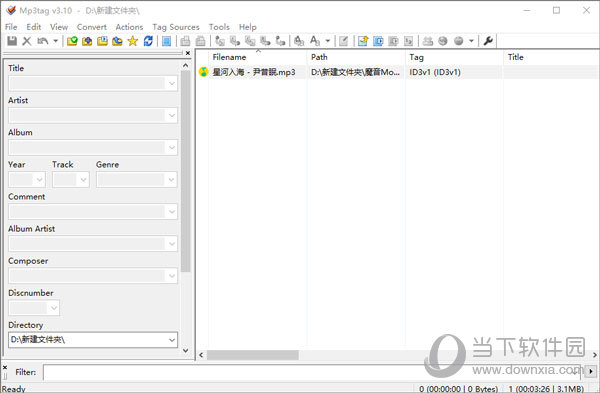The image size is (600, 393).
Task: Click the Remove tag X icon
Action: click(x=27, y=41)
